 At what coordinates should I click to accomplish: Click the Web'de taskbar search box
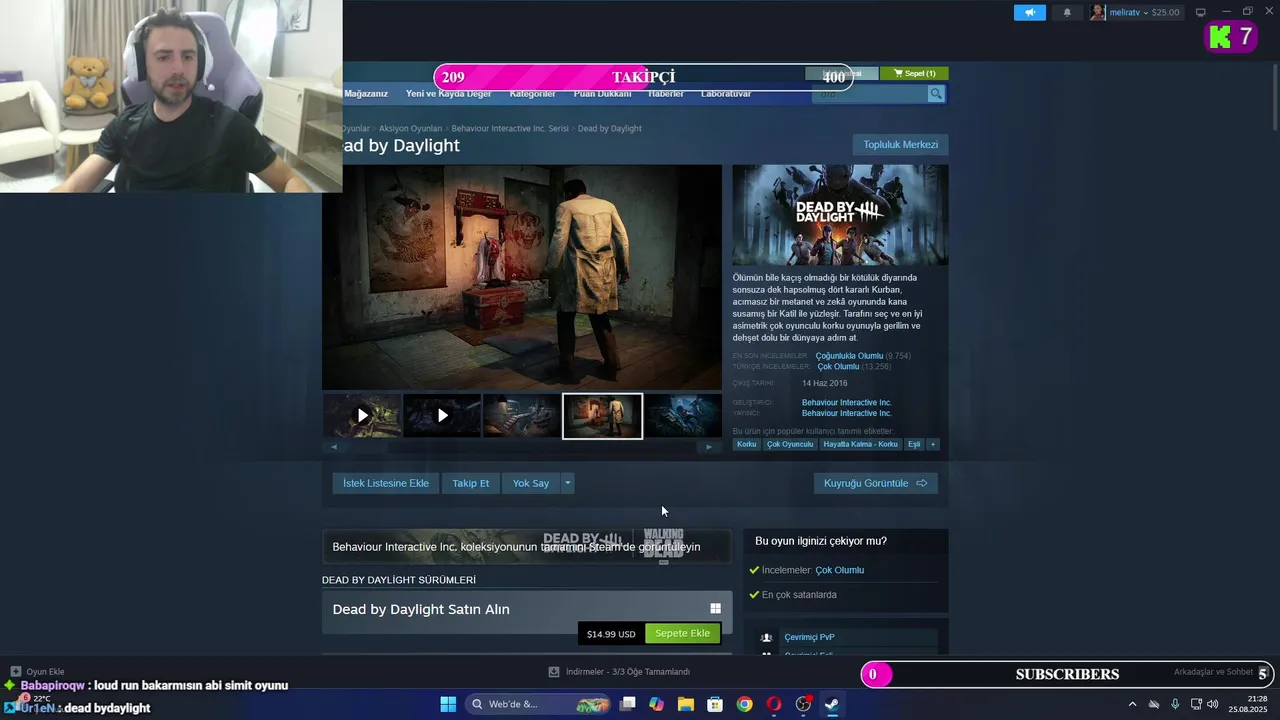538,704
